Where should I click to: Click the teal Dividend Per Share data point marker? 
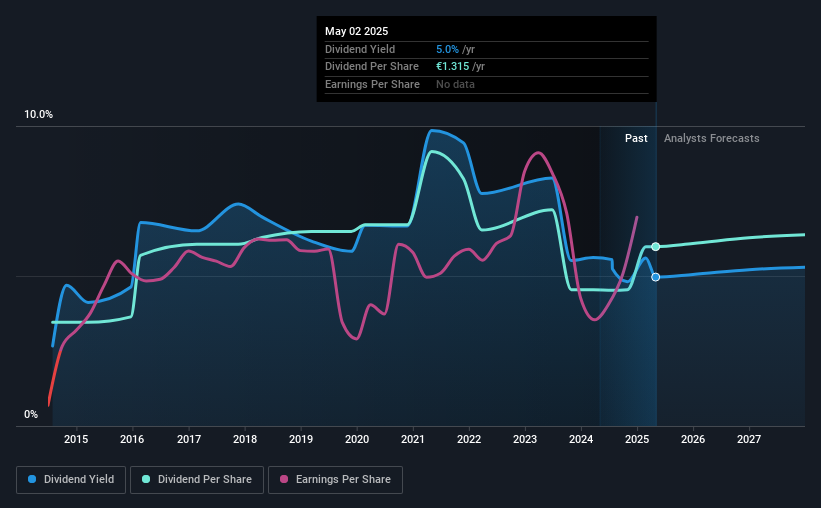[x=656, y=247]
